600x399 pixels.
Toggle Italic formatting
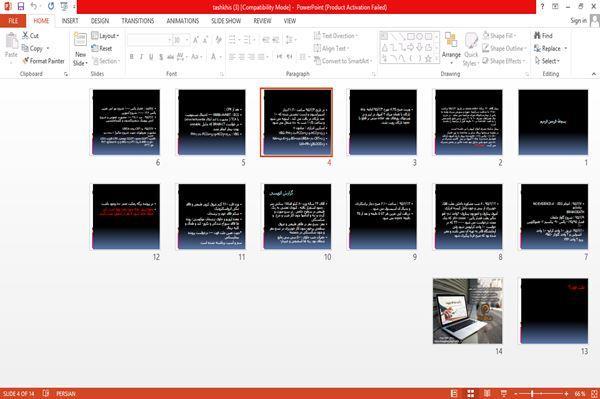click(x=141, y=57)
